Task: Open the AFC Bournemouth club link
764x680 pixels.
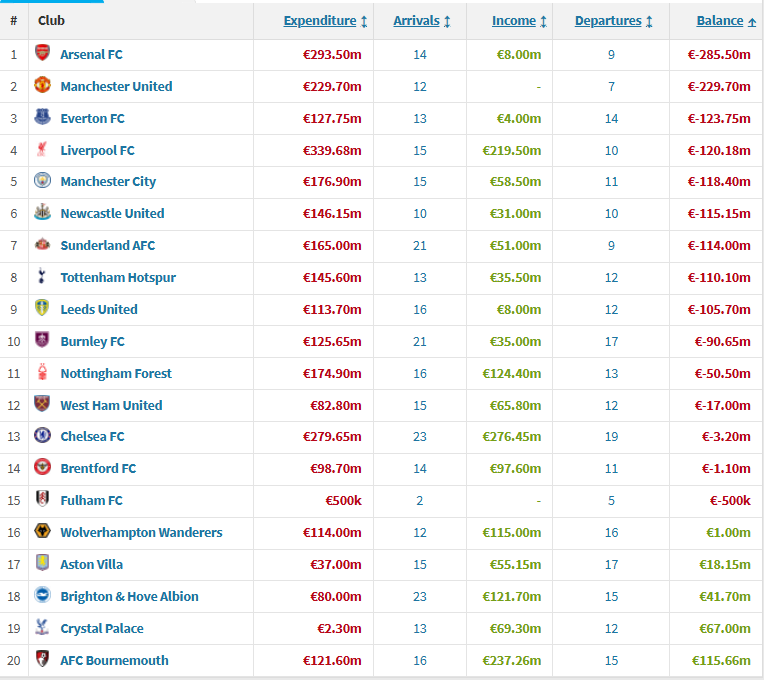Action: click(115, 661)
